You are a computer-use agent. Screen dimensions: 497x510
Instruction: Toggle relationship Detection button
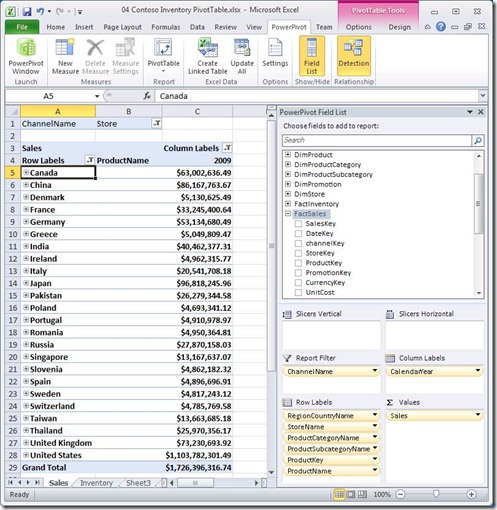click(354, 56)
